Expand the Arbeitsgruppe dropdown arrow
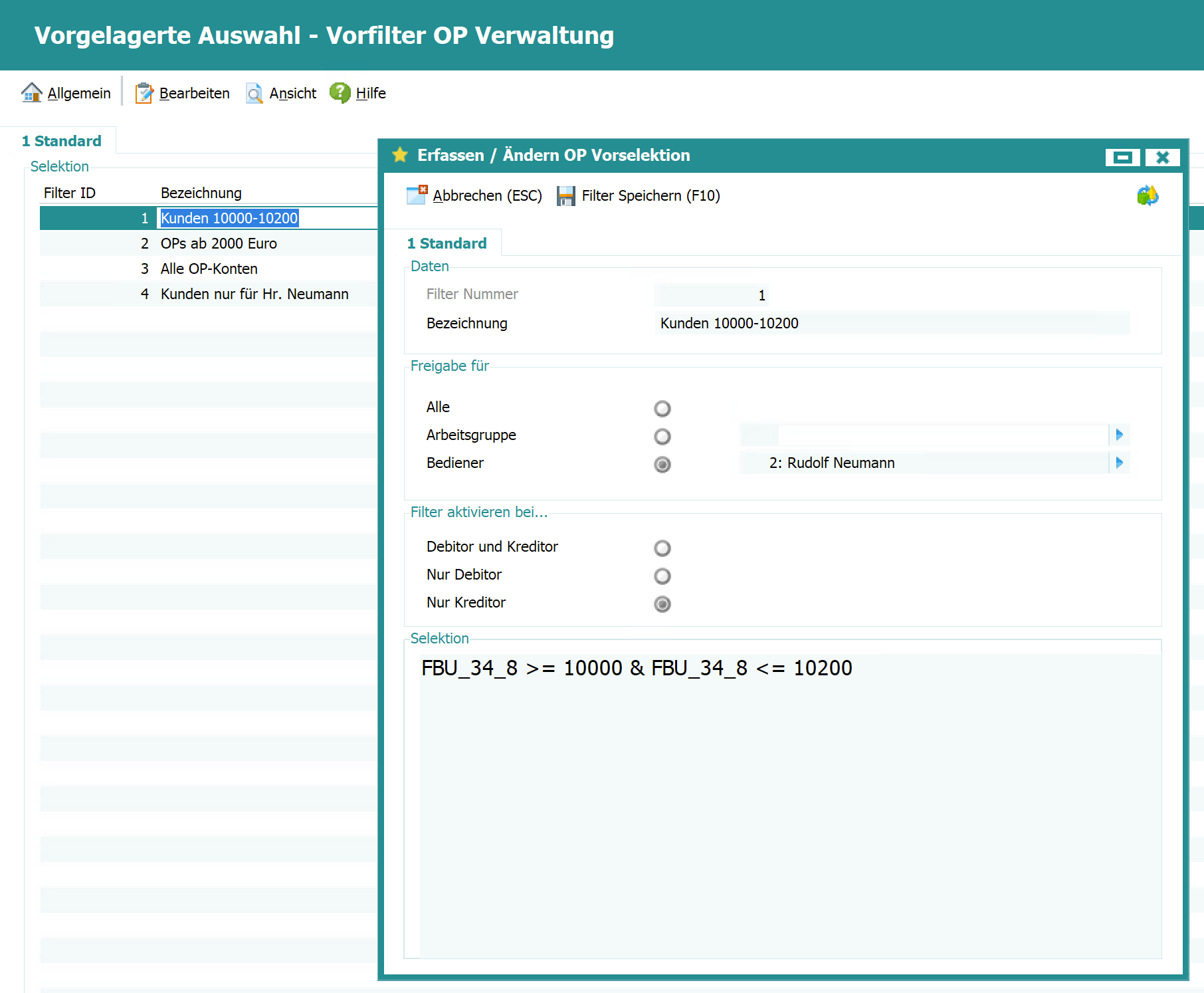Screen dimensions: 1204x993 pos(1119,435)
